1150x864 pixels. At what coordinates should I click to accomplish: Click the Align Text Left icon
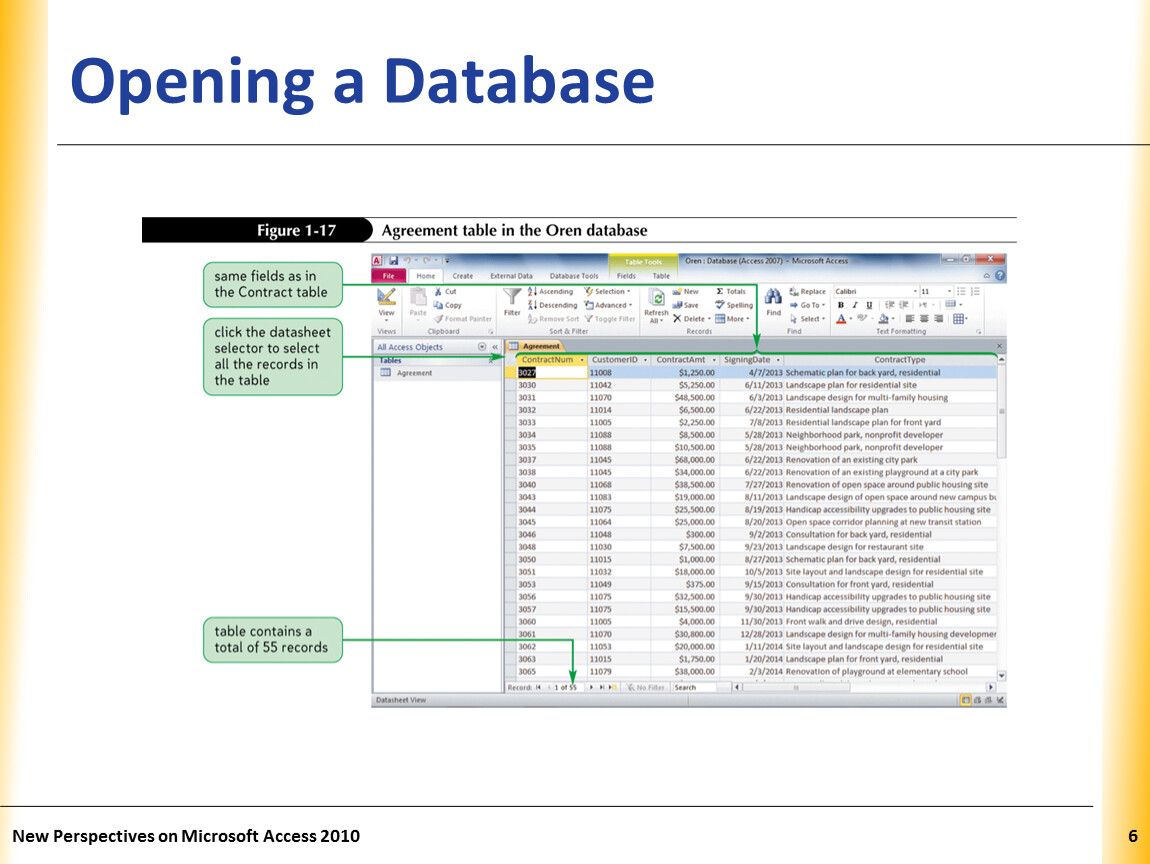[909, 319]
